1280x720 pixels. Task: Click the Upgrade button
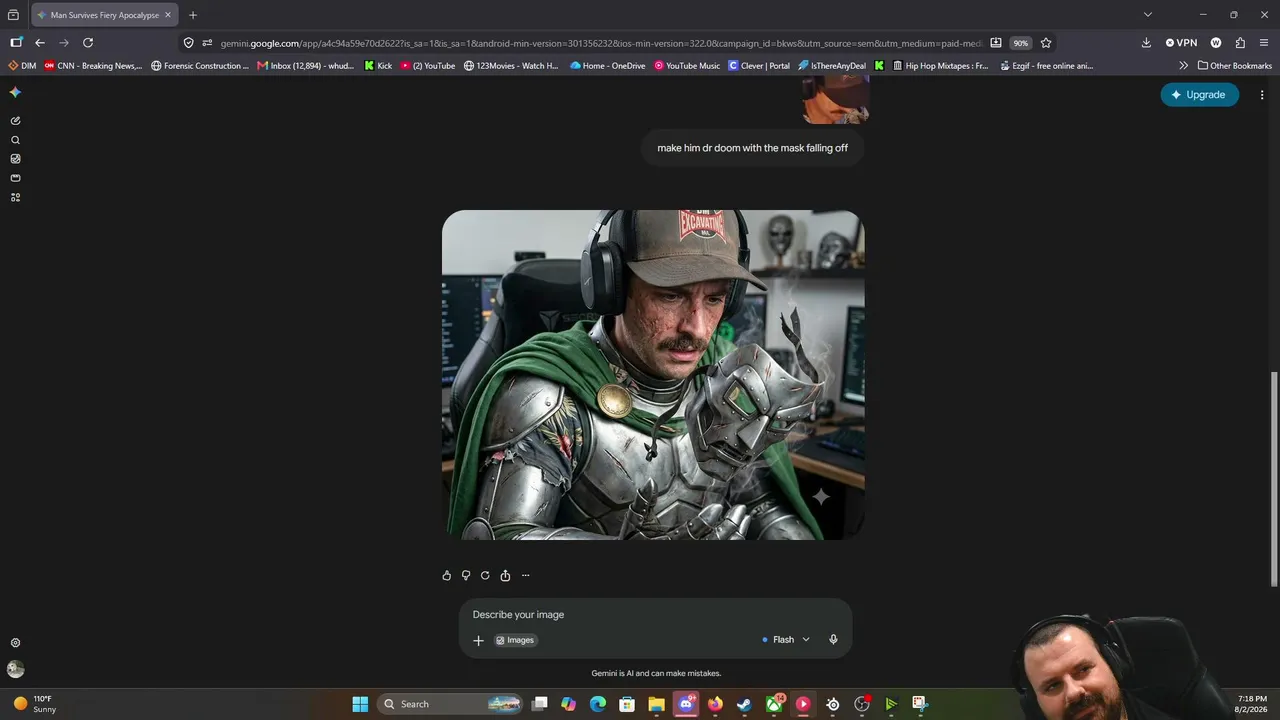tap(1199, 95)
